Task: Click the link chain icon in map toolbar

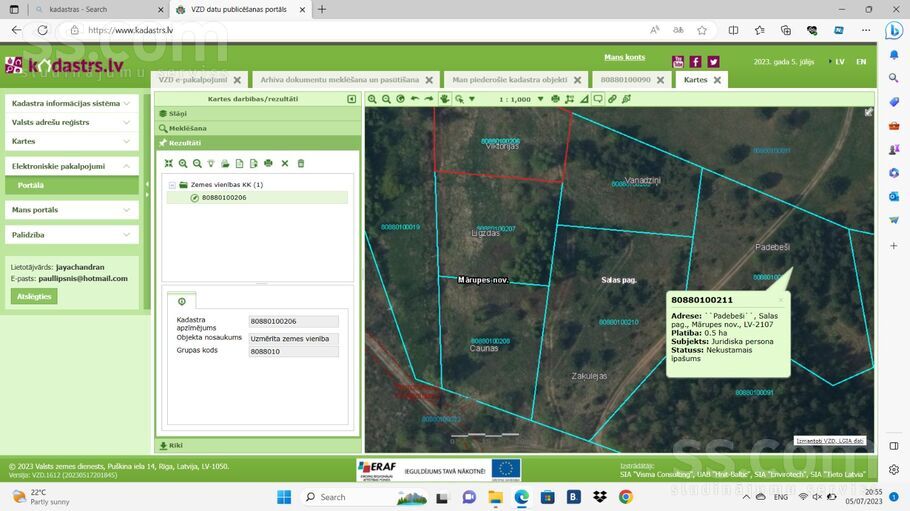Action: pyautogui.click(x=612, y=99)
